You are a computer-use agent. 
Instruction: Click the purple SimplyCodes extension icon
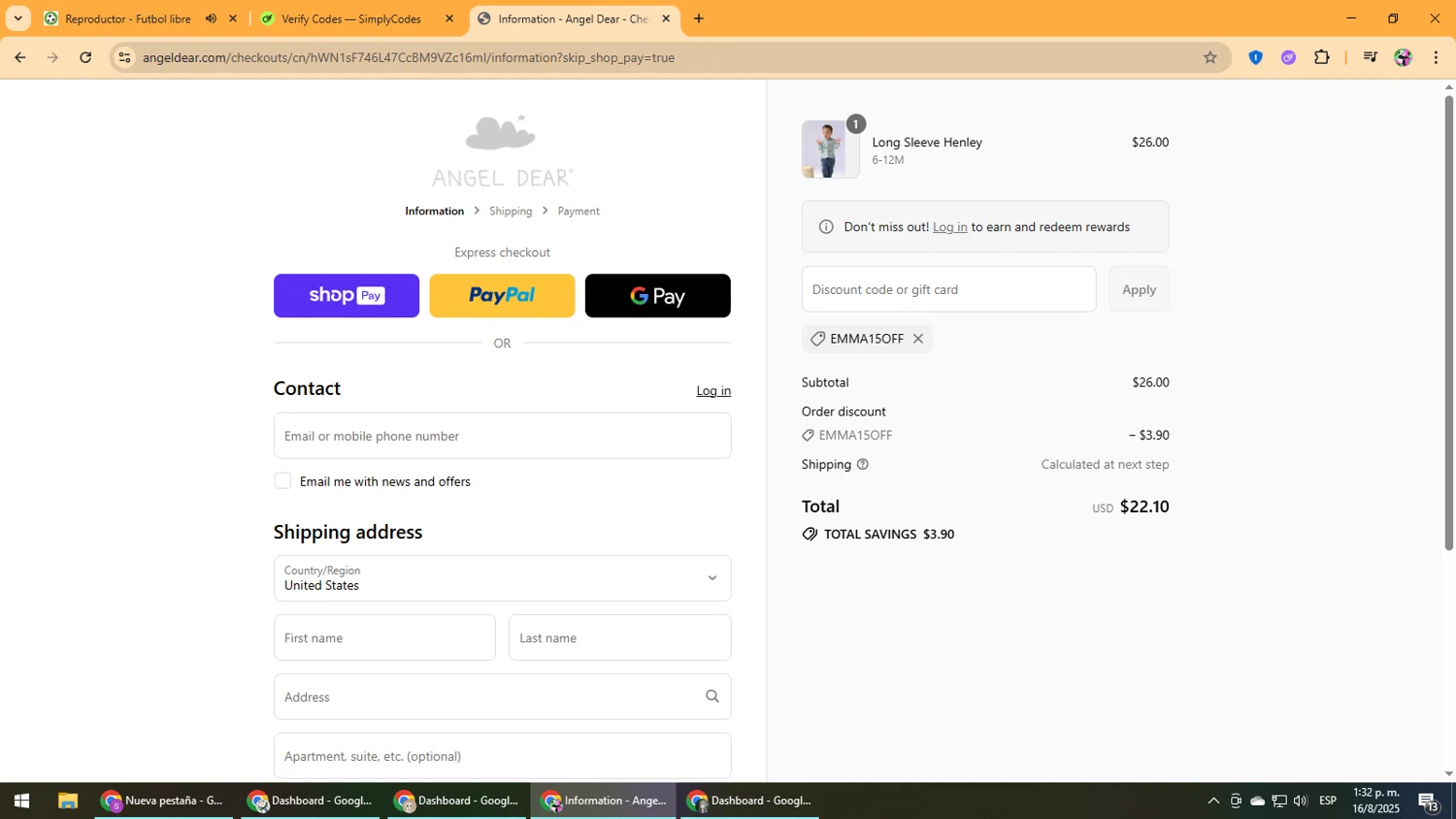tap(1288, 57)
